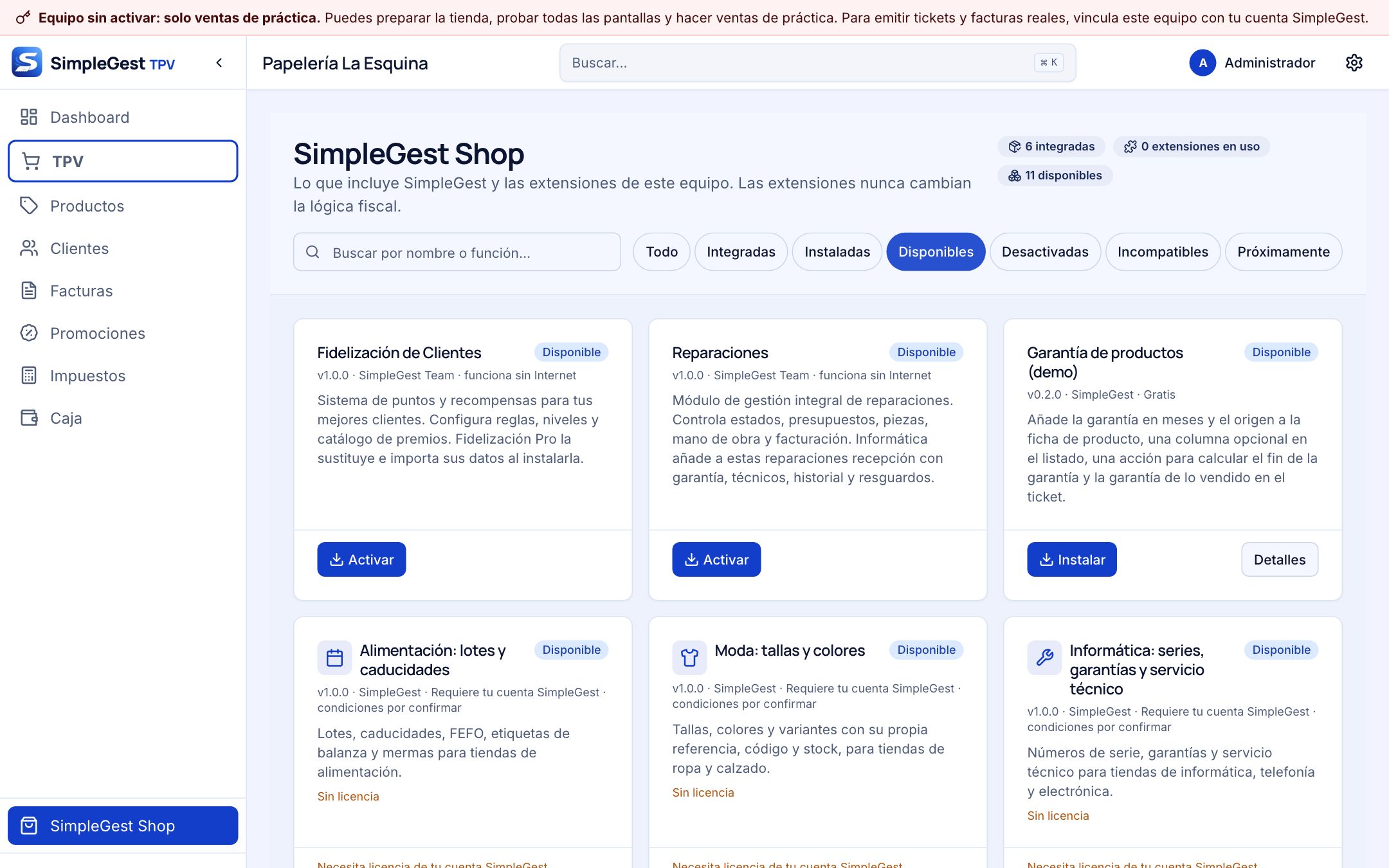Select the Integradas filter tab
This screenshot has width=1389, height=868.
[x=741, y=252]
